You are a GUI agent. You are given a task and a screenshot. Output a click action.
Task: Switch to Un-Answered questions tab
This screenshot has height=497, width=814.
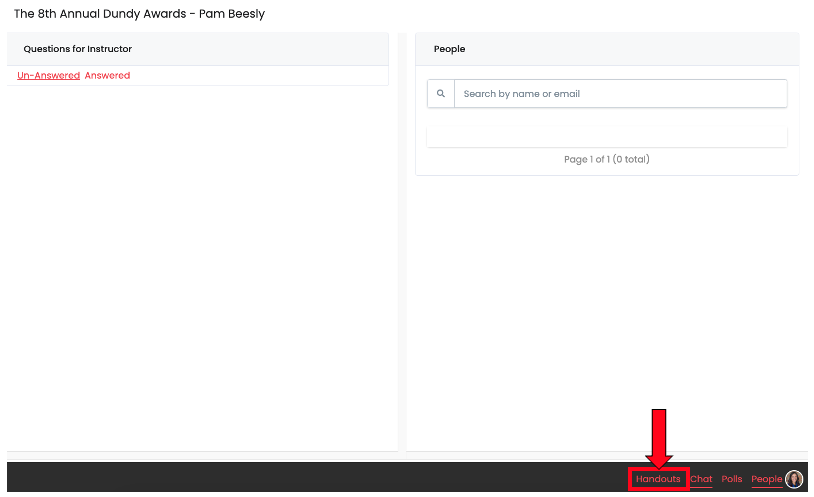[48, 75]
